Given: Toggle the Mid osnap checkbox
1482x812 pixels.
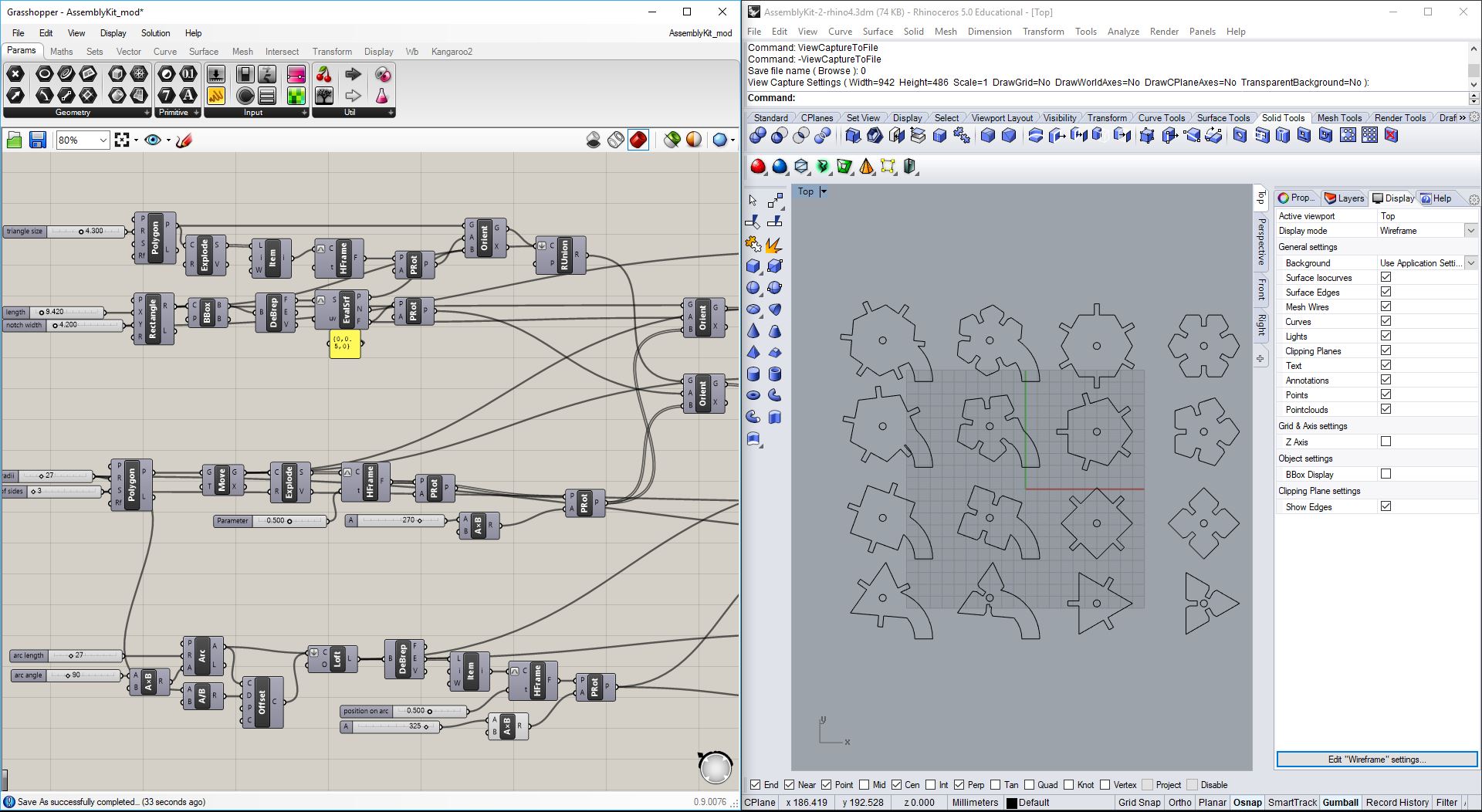Looking at the screenshot, I should (x=864, y=784).
